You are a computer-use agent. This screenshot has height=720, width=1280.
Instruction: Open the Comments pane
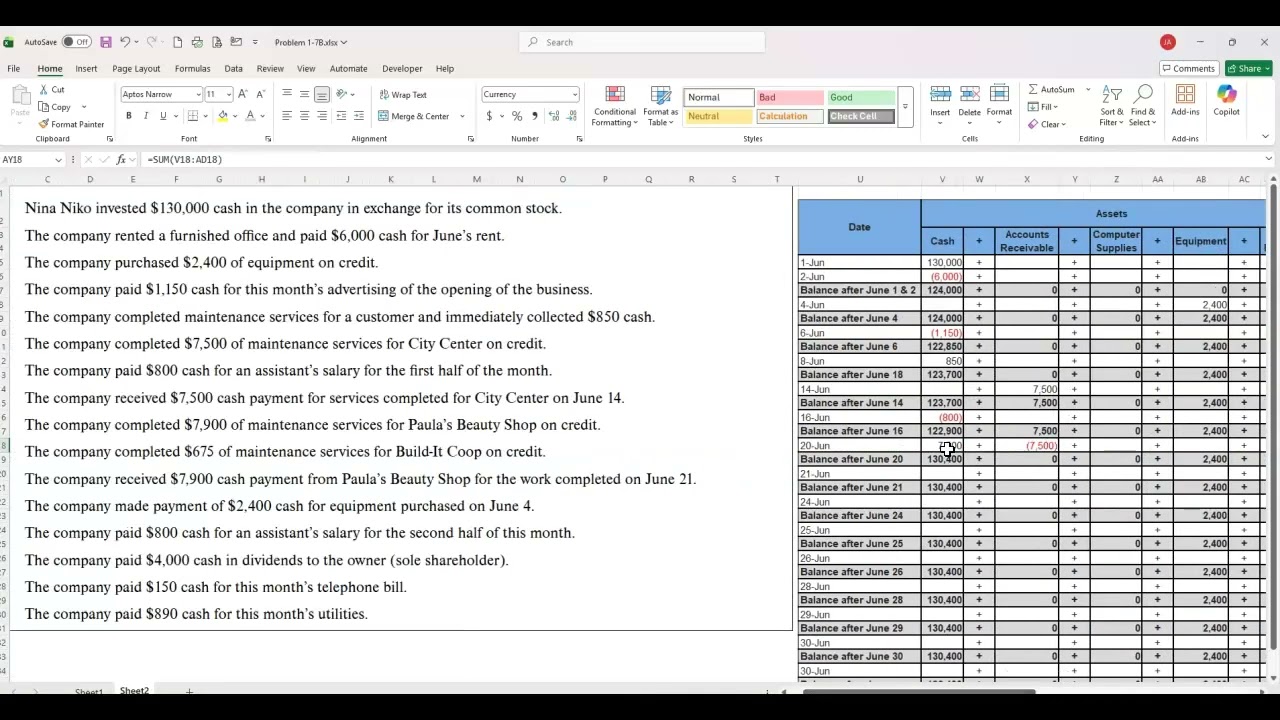[1189, 69]
